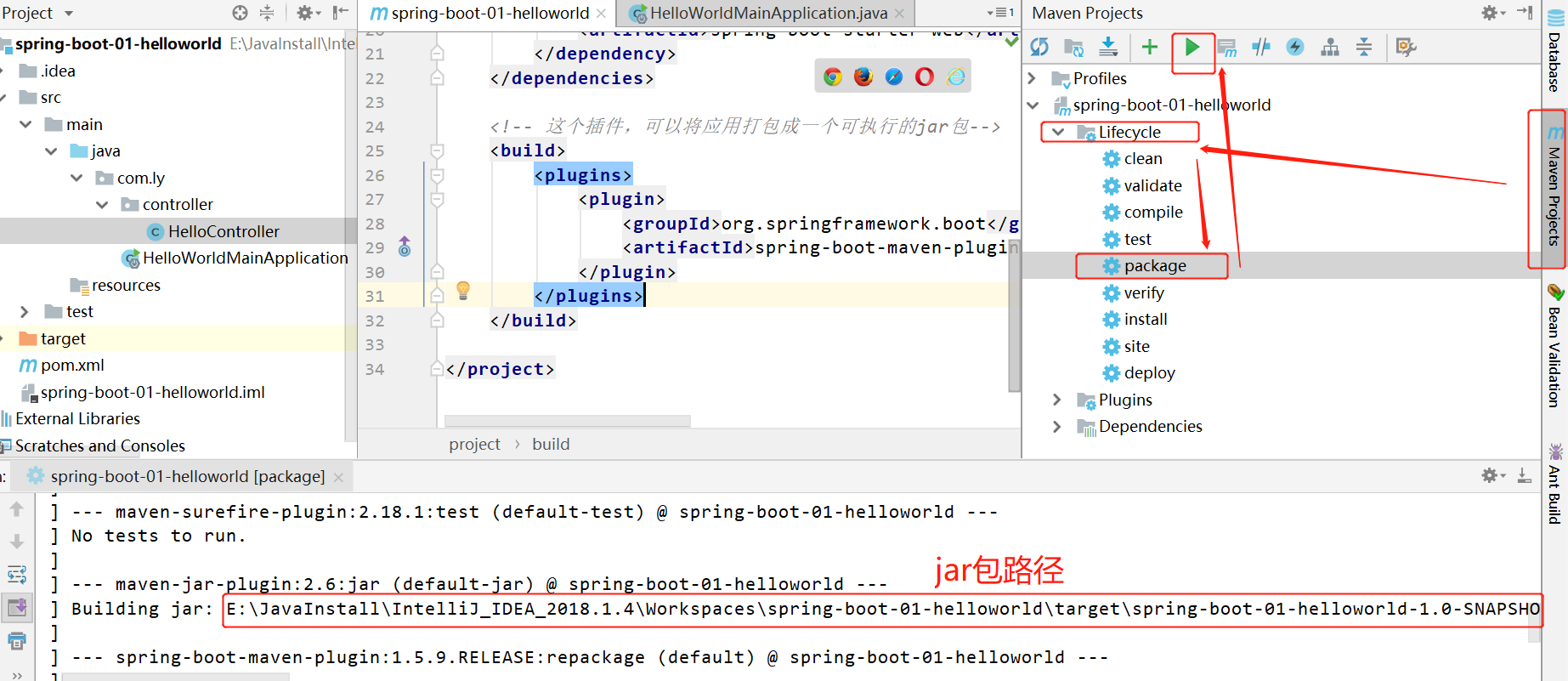Collapse the com.ly package
This screenshot has height=681, width=1568.
pyautogui.click(x=76, y=178)
